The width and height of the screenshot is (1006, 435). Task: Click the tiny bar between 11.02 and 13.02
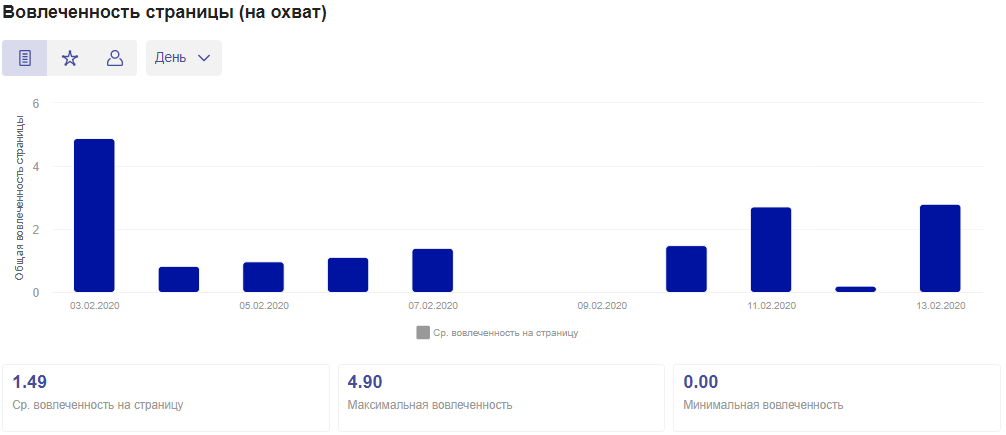(x=855, y=289)
